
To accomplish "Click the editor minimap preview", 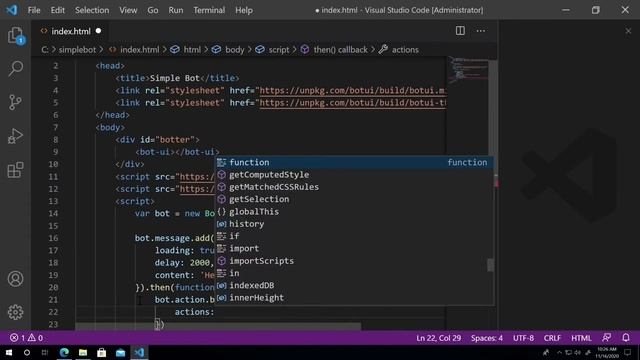I will [x=469, y=69].
